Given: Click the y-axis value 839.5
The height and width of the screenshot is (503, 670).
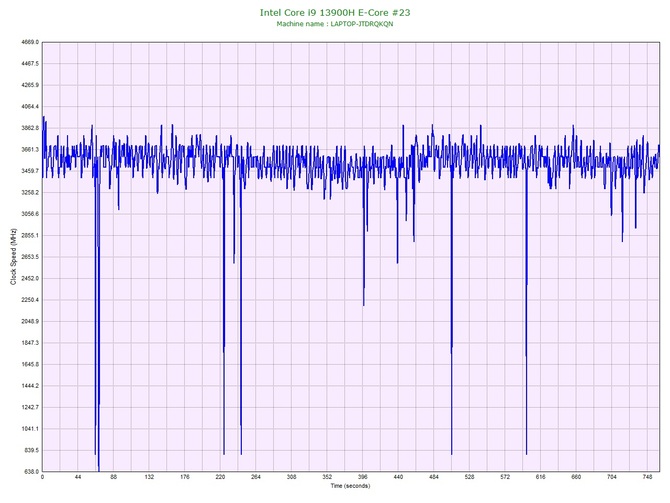Looking at the screenshot, I should pos(31,450).
